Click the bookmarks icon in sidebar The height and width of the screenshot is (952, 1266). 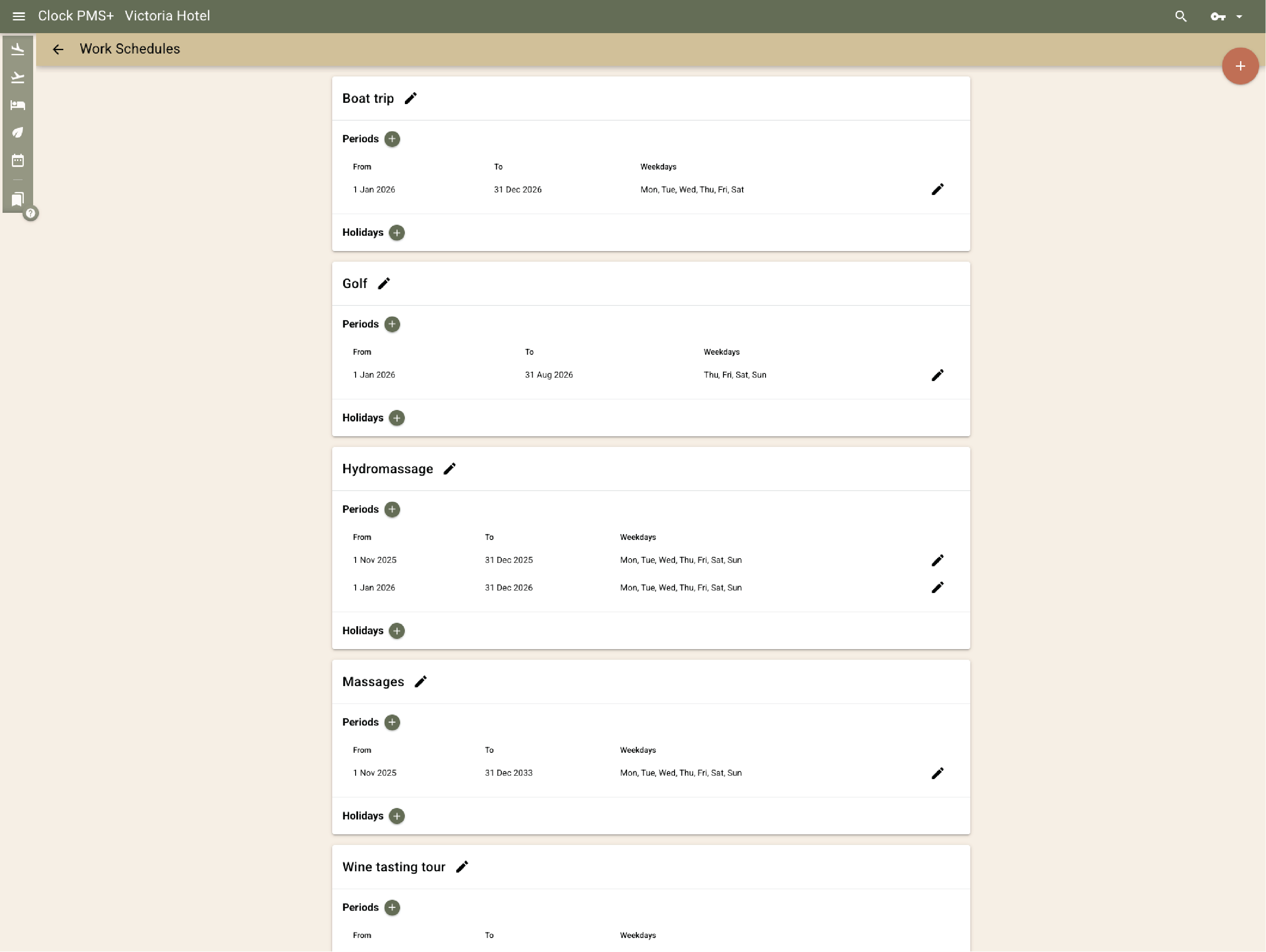click(18, 199)
